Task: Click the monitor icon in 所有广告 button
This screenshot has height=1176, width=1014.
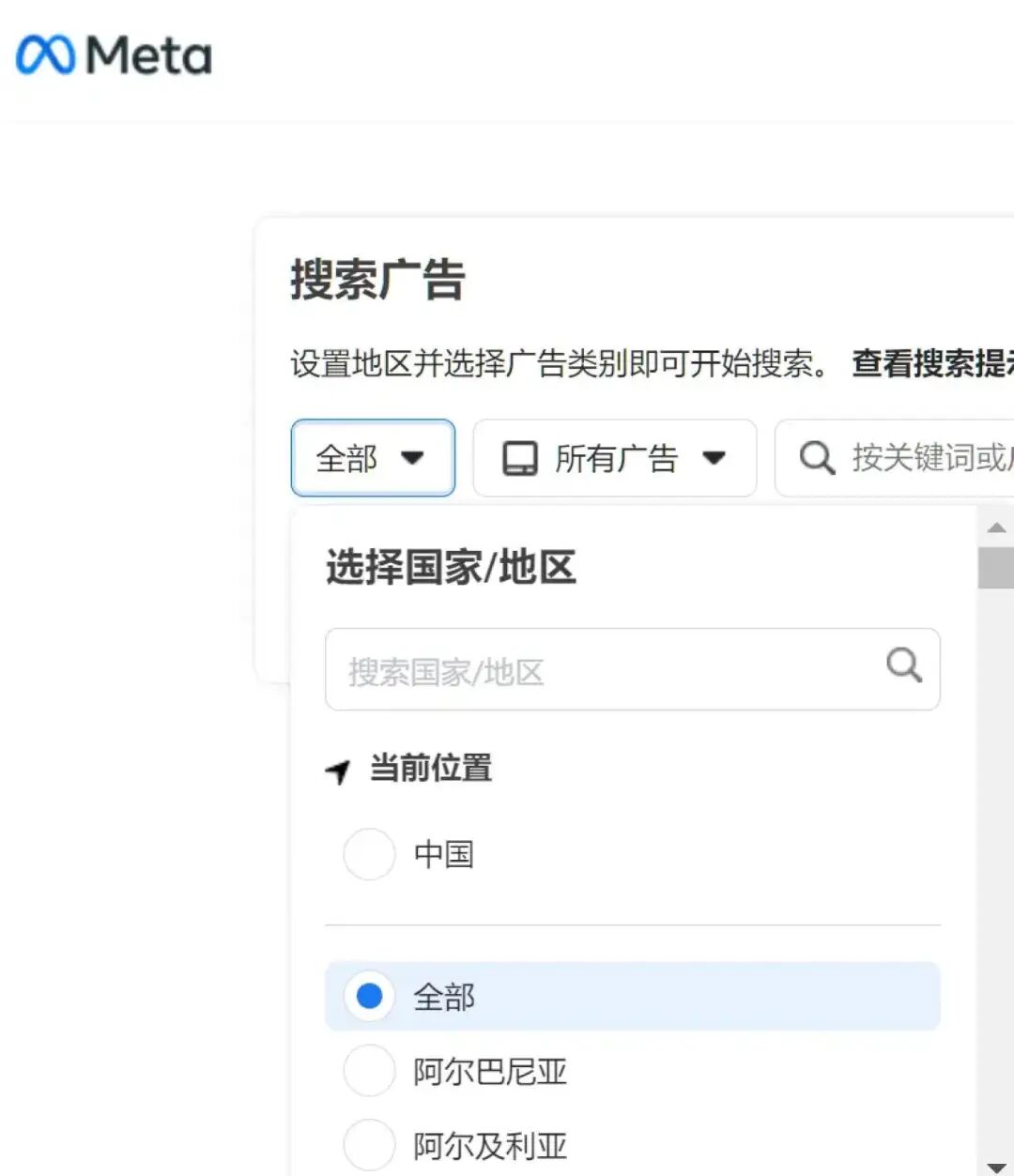Action: (x=520, y=459)
